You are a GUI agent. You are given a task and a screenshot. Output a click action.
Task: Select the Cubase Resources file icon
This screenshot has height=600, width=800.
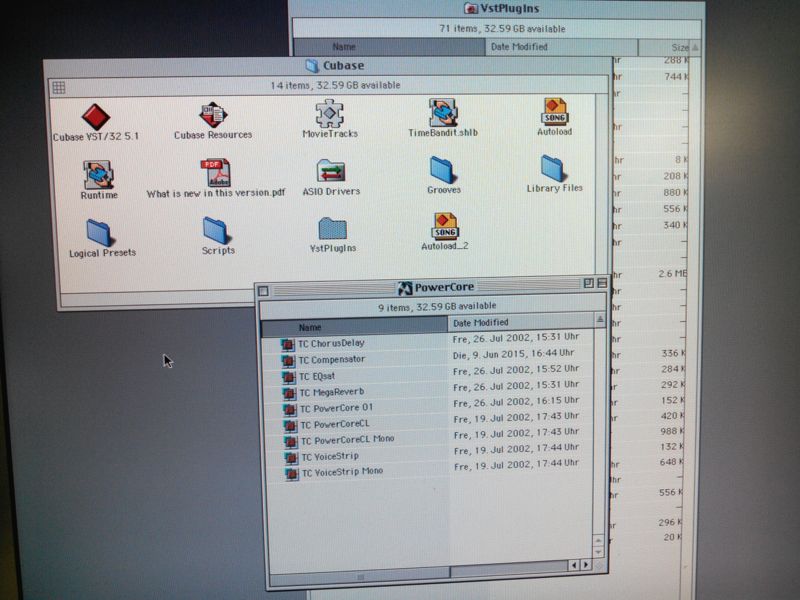(x=213, y=114)
